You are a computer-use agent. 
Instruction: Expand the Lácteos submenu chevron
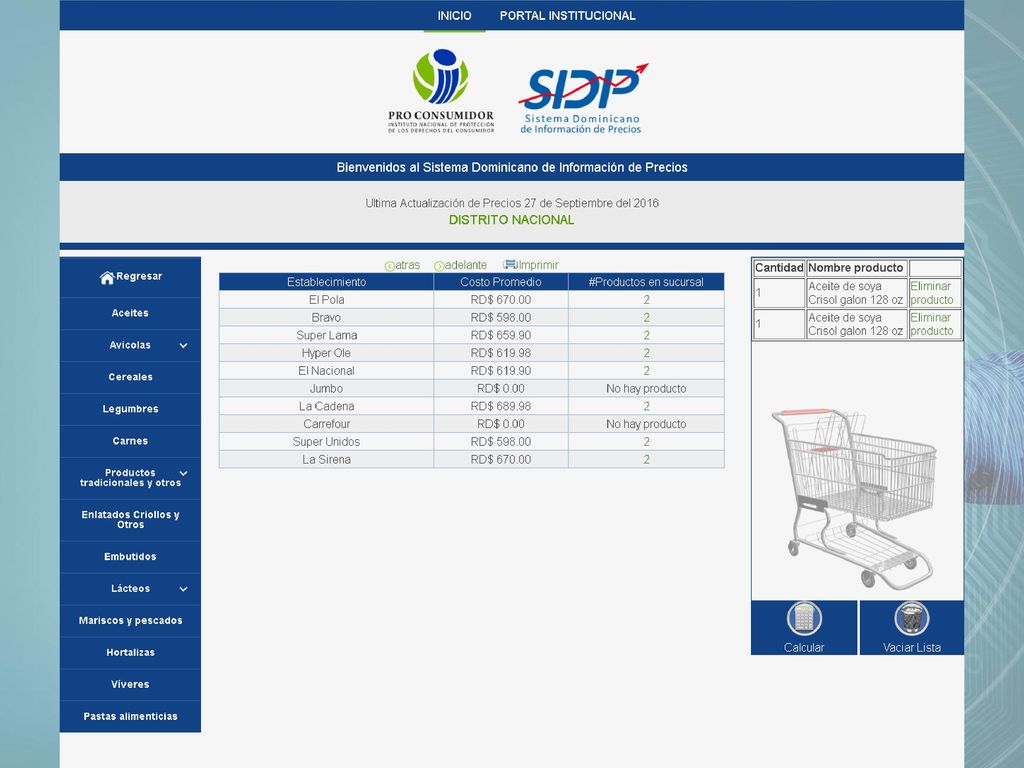pos(184,589)
